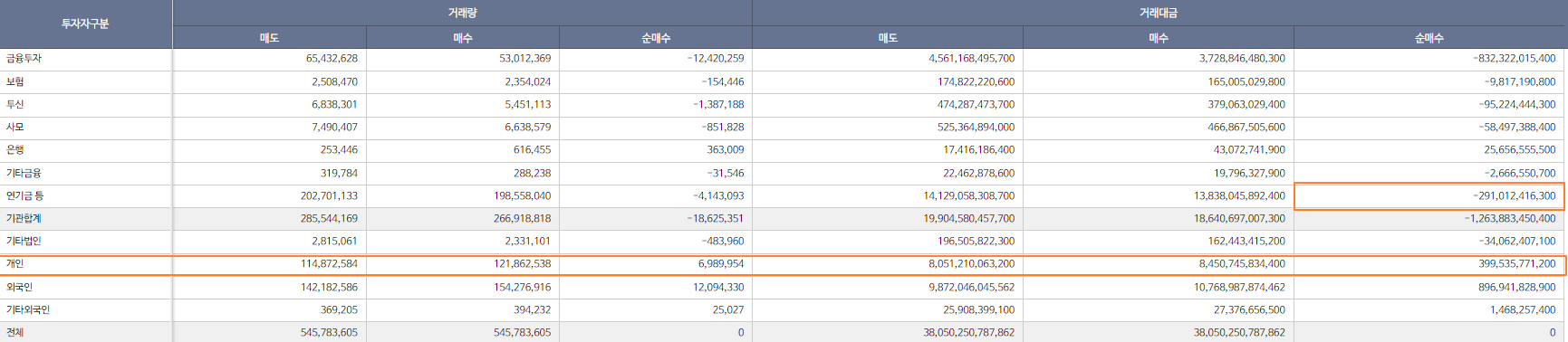
Task: Click the 보험 buy amount 165,005,029,800
Action: (x=1246, y=81)
